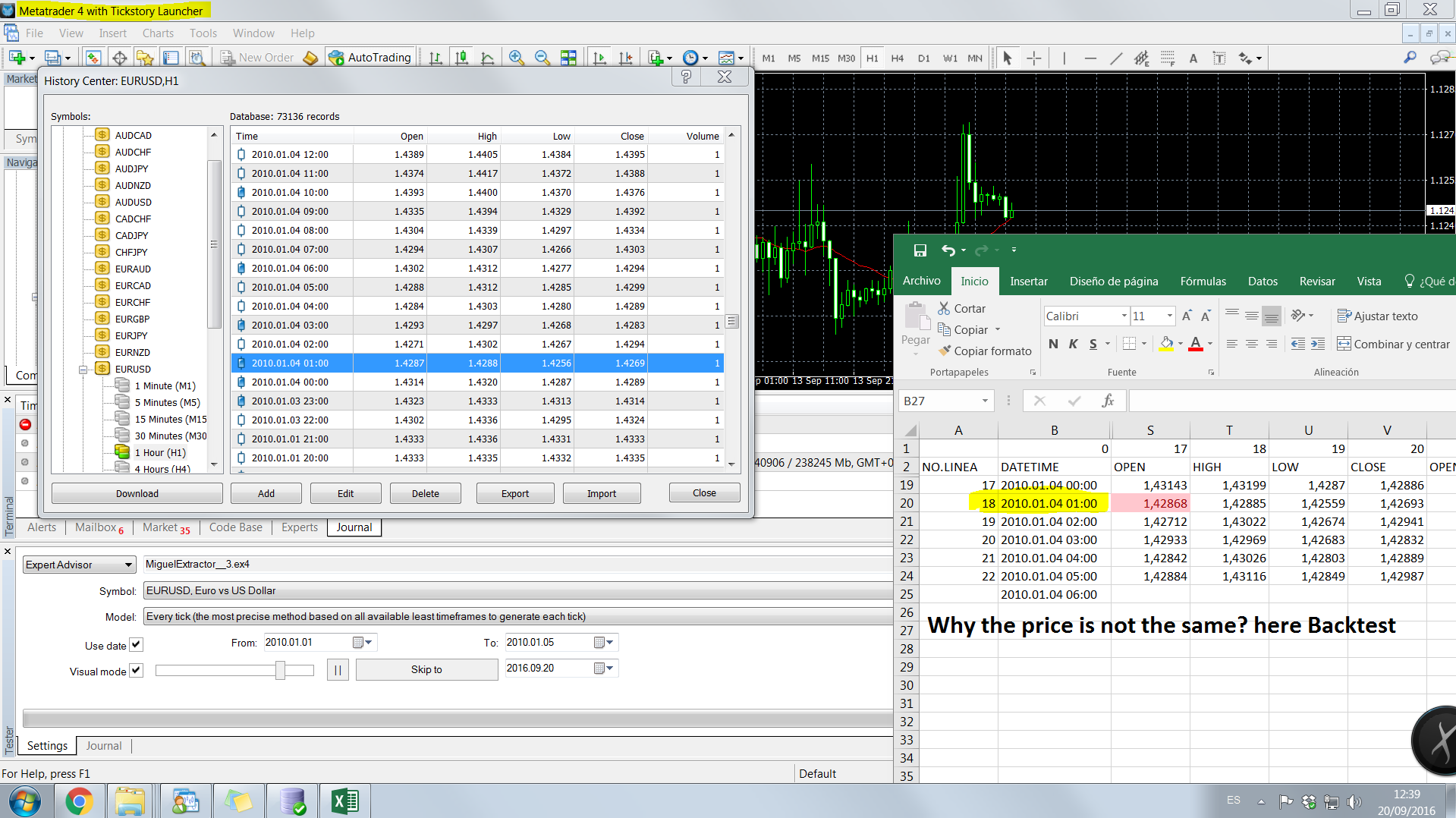Open the Tools menu in MetaTrader

click(203, 33)
